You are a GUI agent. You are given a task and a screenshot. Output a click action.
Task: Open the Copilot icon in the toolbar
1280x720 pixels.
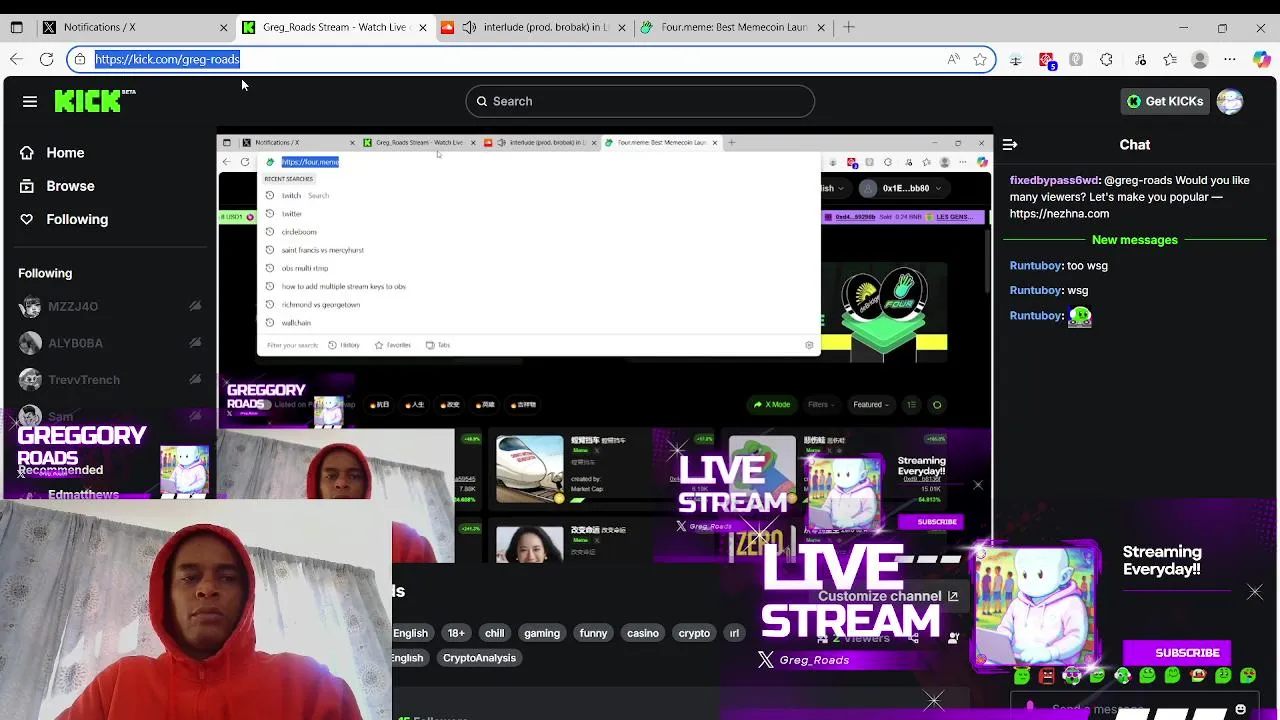1262,59
